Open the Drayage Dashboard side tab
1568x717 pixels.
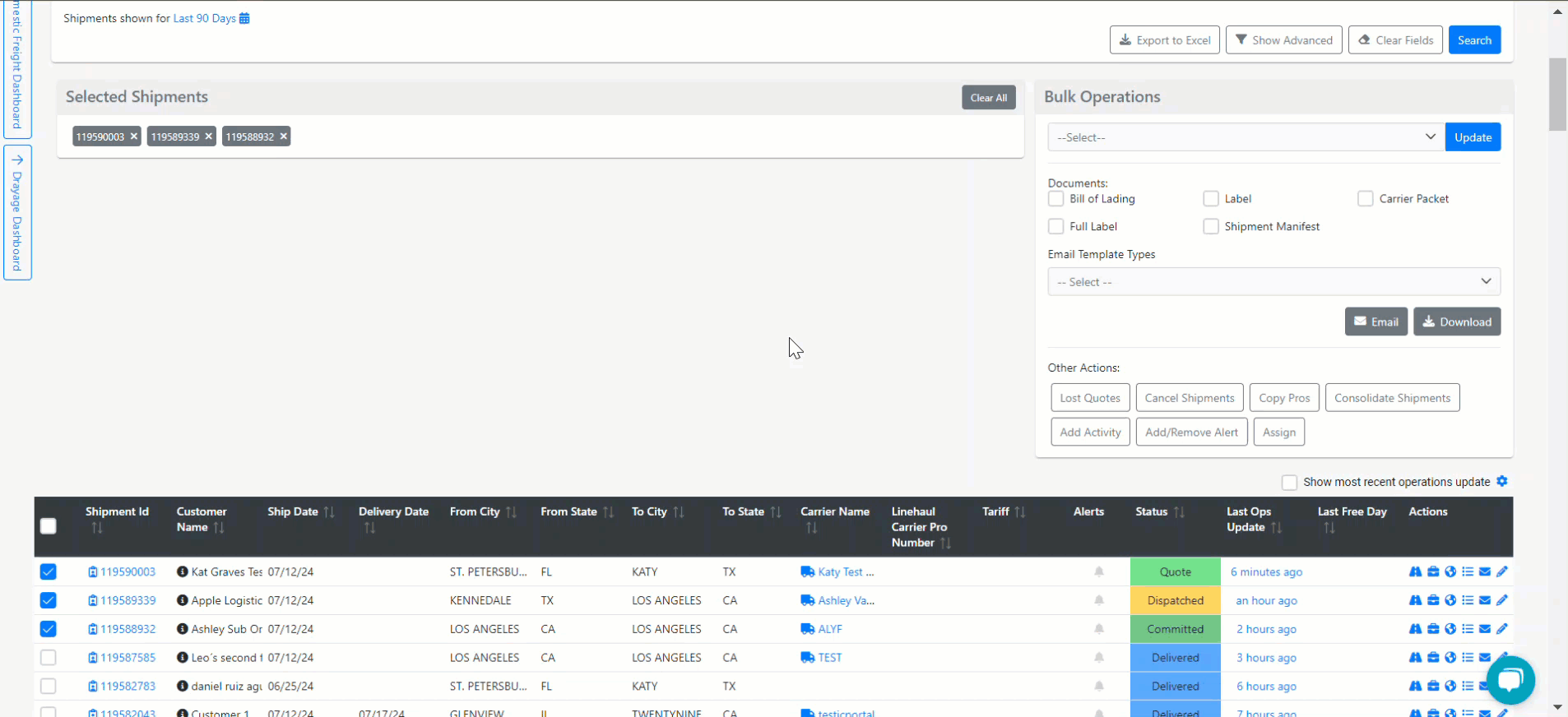[x=17, y=213]
